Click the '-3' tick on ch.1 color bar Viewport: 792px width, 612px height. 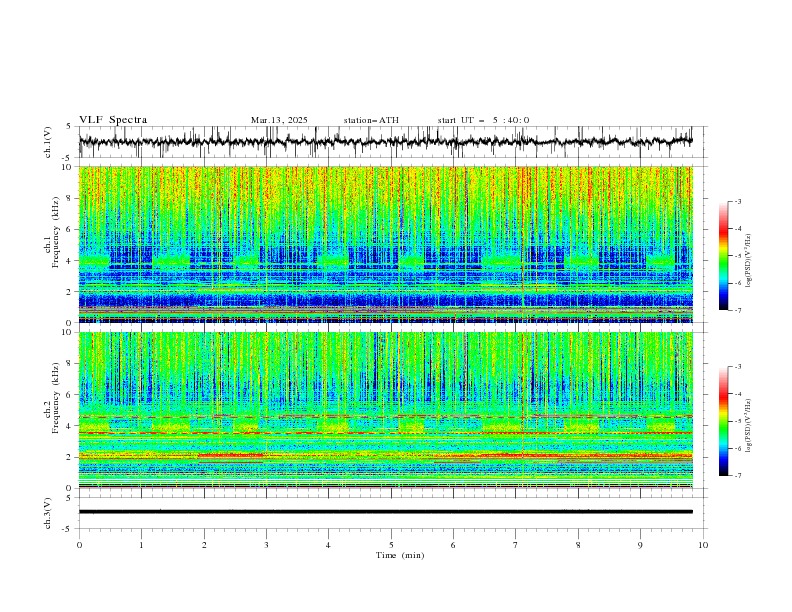point(737,201)
